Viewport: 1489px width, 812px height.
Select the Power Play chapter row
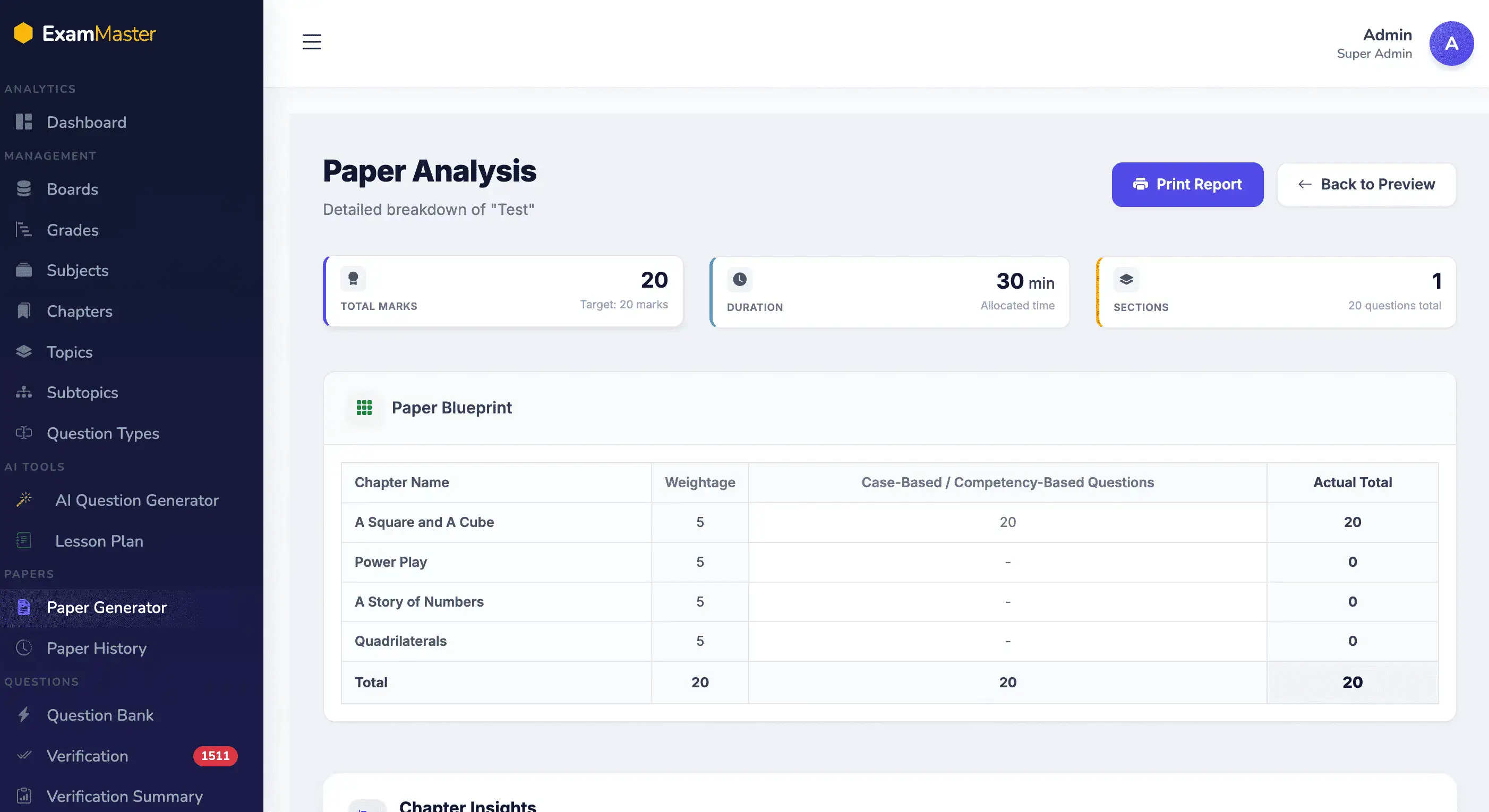889,562
